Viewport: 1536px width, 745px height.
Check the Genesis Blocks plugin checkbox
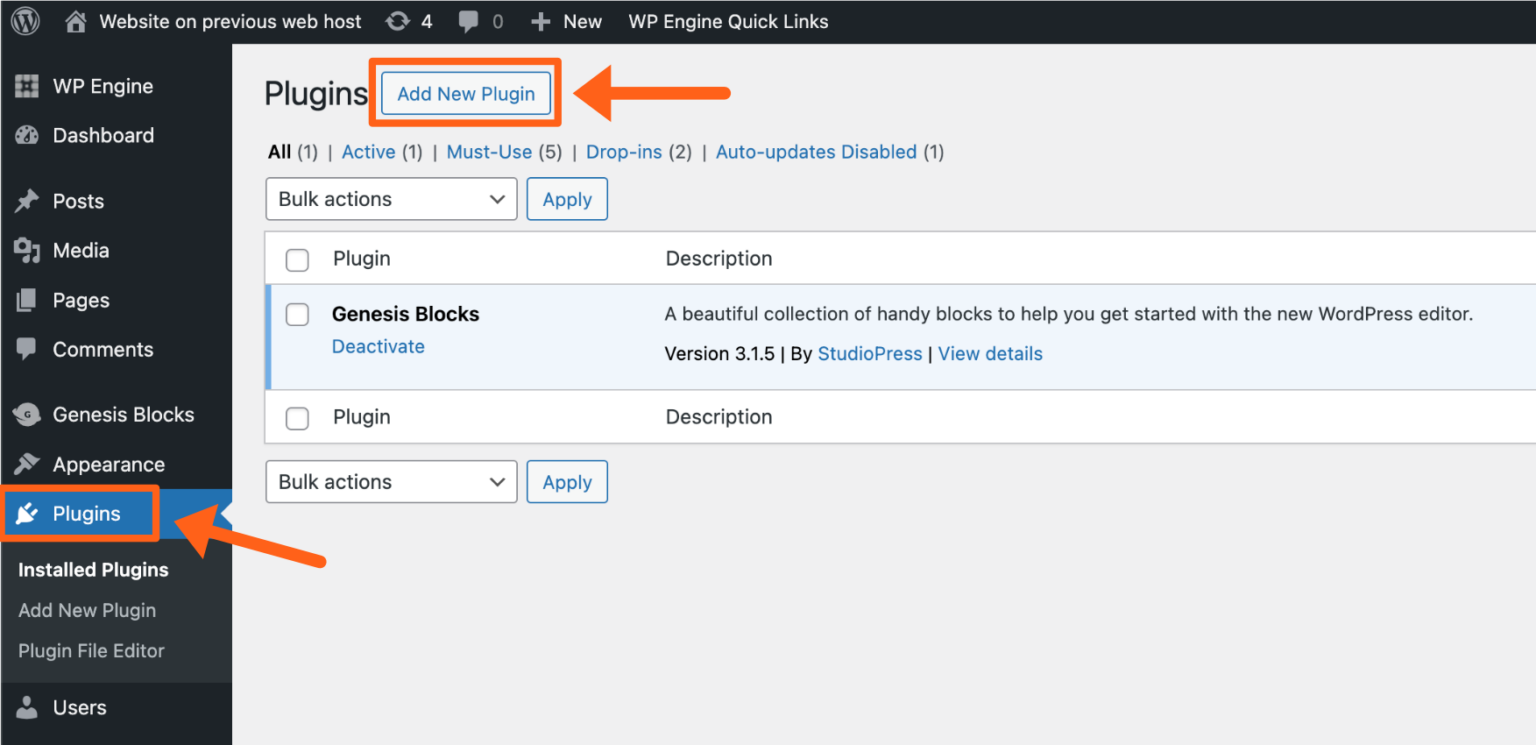297,314
